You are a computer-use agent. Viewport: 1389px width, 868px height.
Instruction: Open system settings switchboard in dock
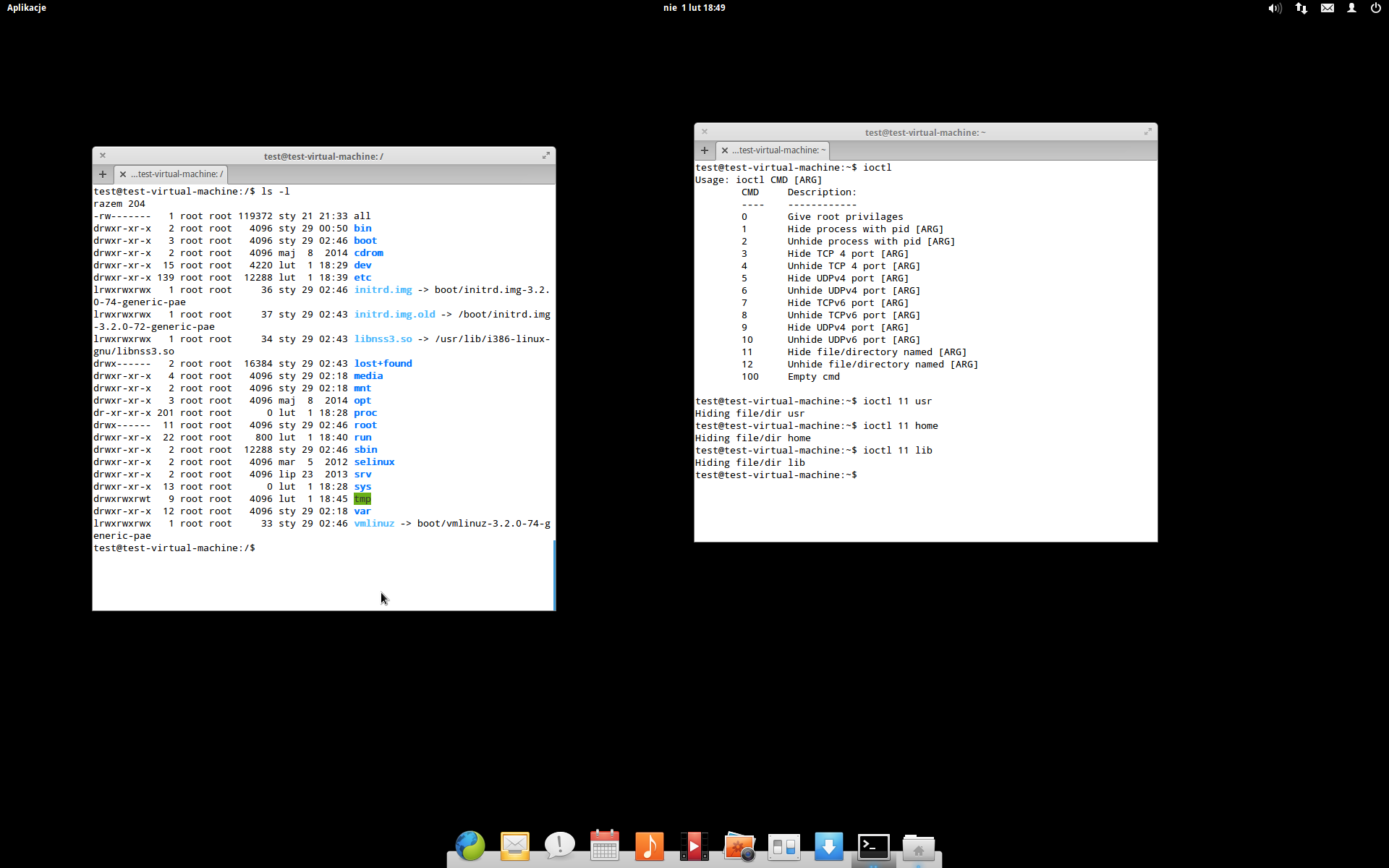pos(784,846)
